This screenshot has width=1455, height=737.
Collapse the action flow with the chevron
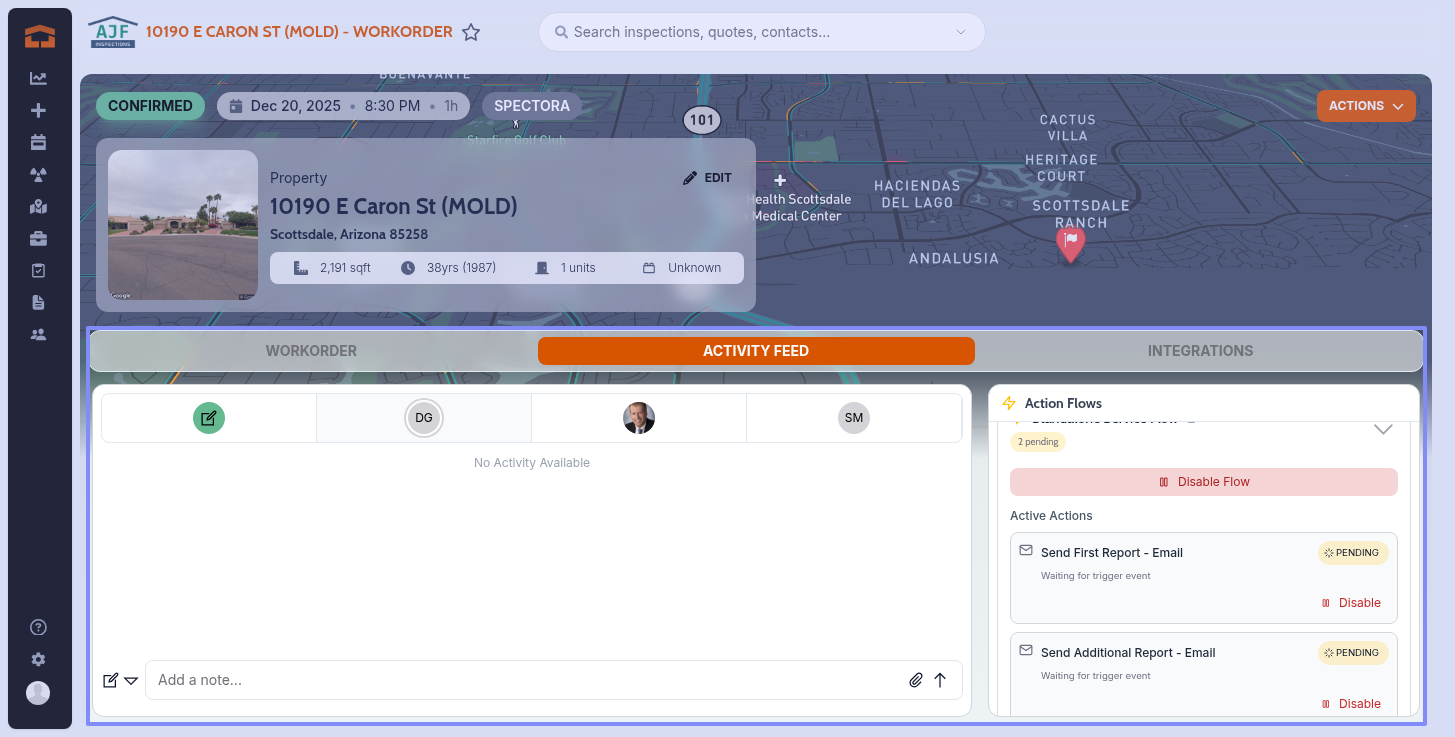pos(1383,429)
